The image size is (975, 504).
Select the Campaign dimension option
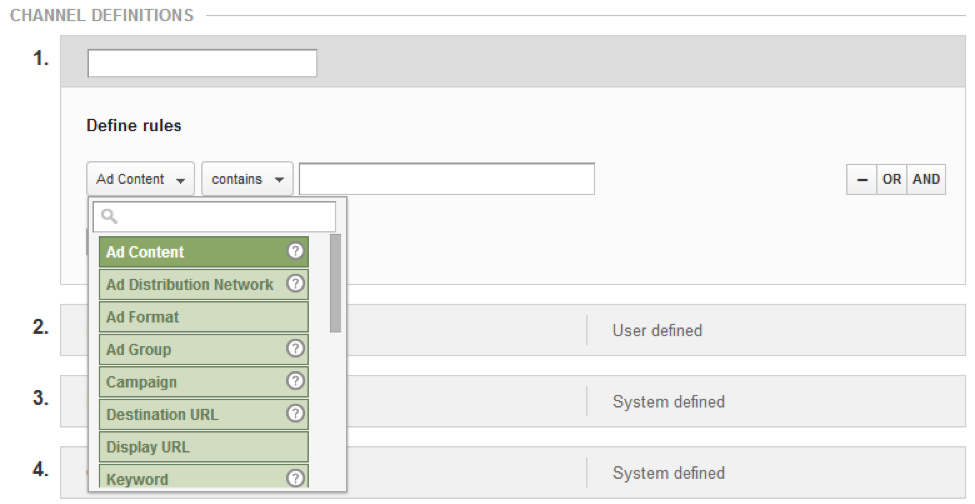(142, 382)
